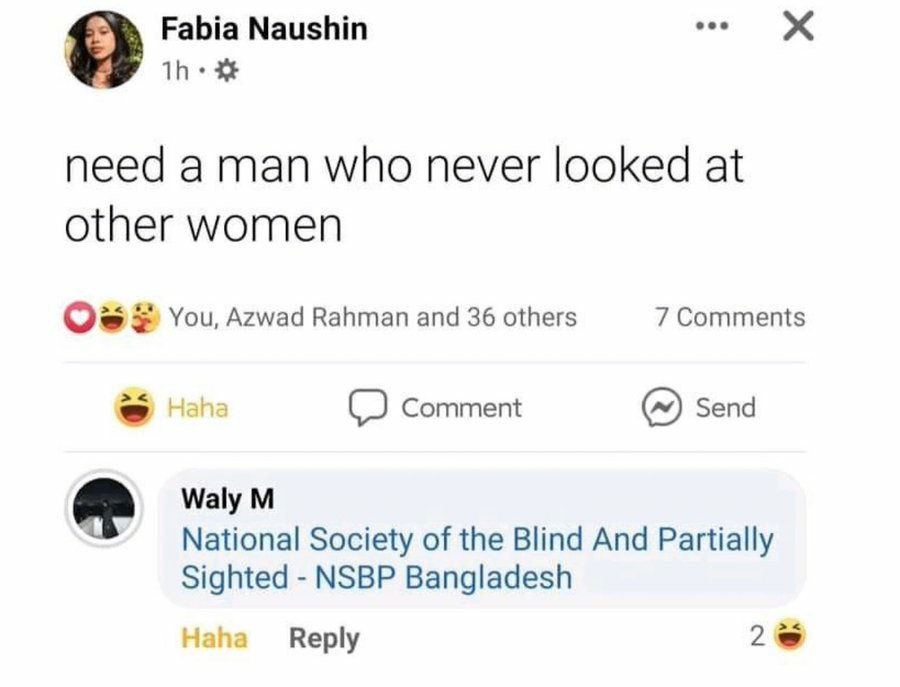Open the NSBP Bangladesh page link
This screenshot has height=687, width=900.
tap(476, 558)
